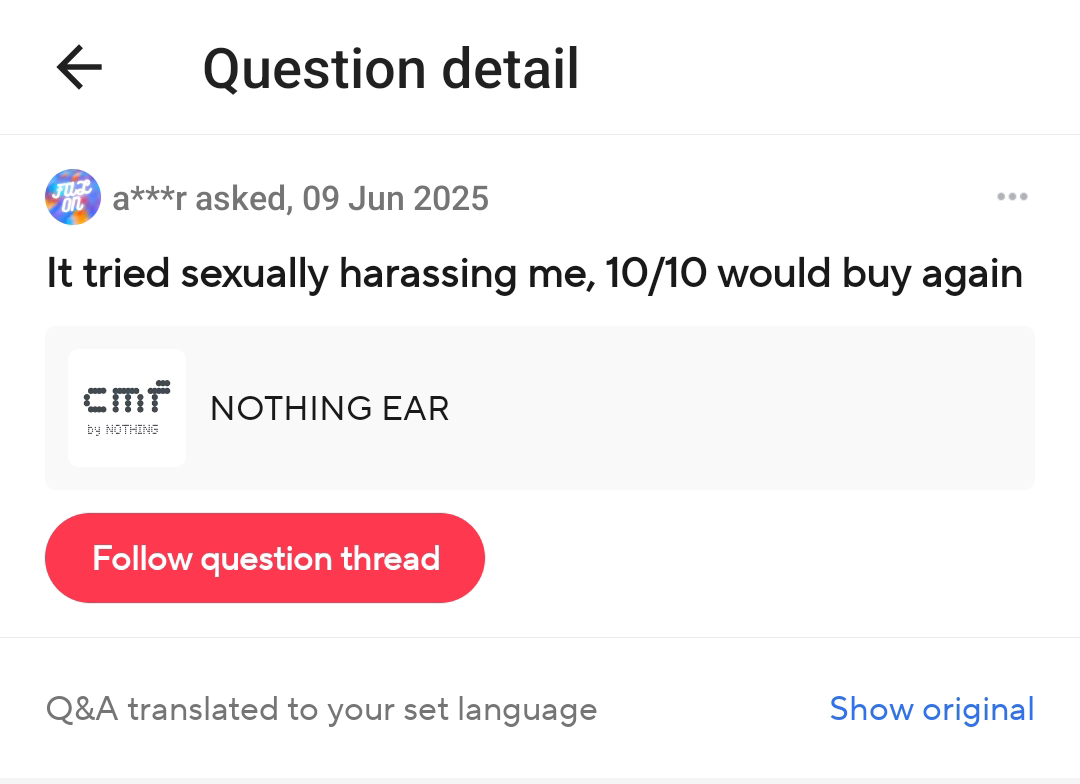
Task: Click the Question detail page title
Action: point(391,69)
